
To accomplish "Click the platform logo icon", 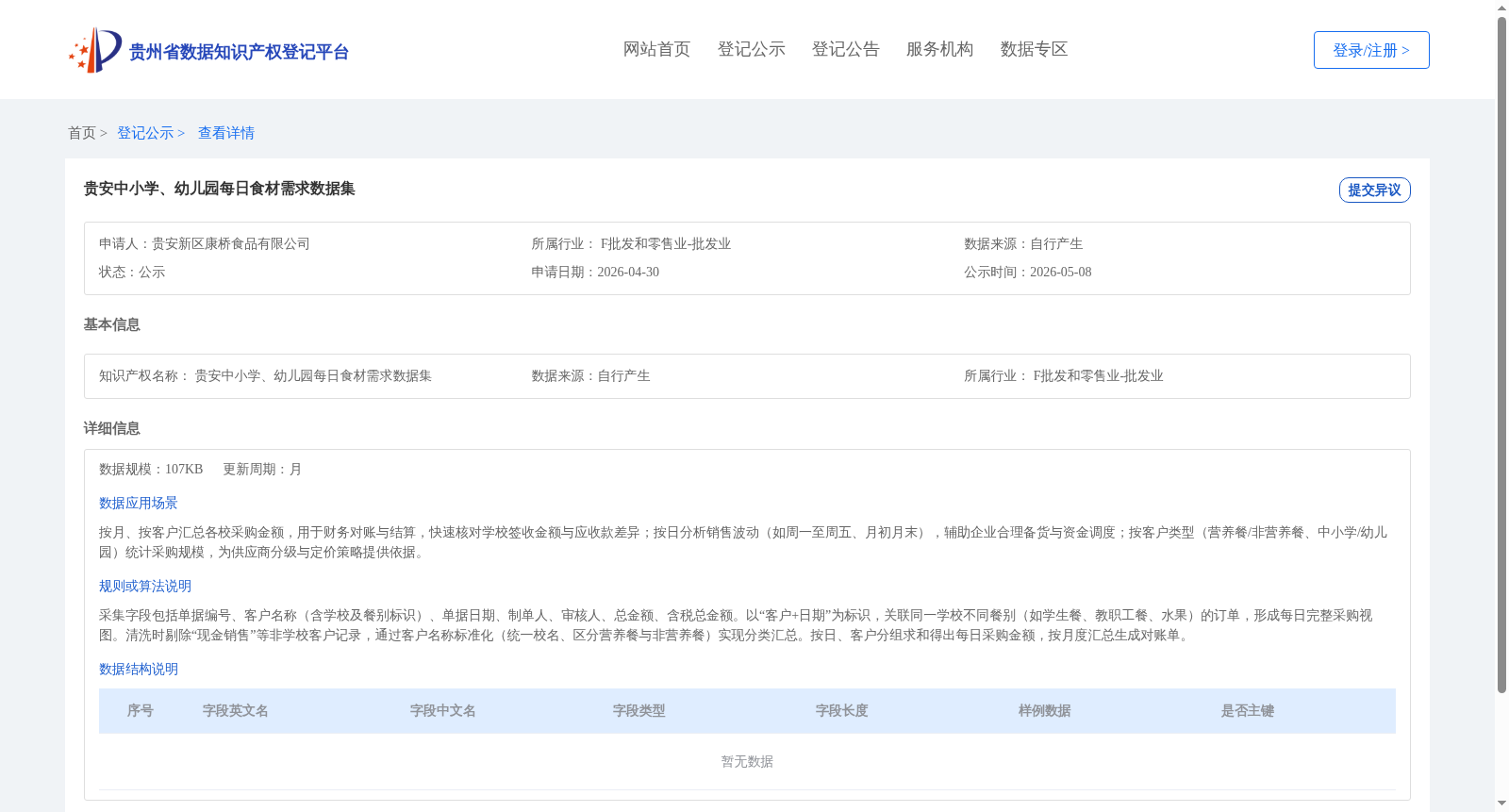I will tap(95, 50).
